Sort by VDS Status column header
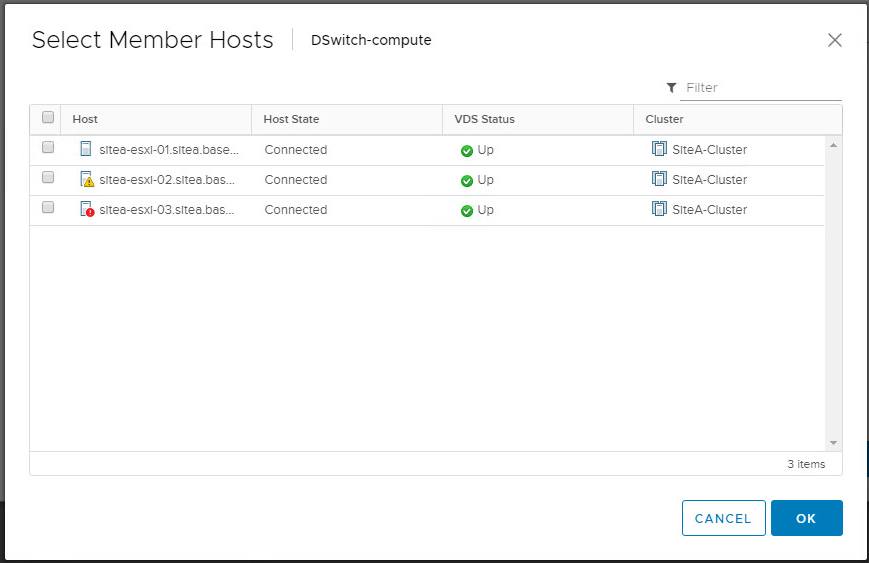This screenshot has width=869, height=563. pos(484,119)
